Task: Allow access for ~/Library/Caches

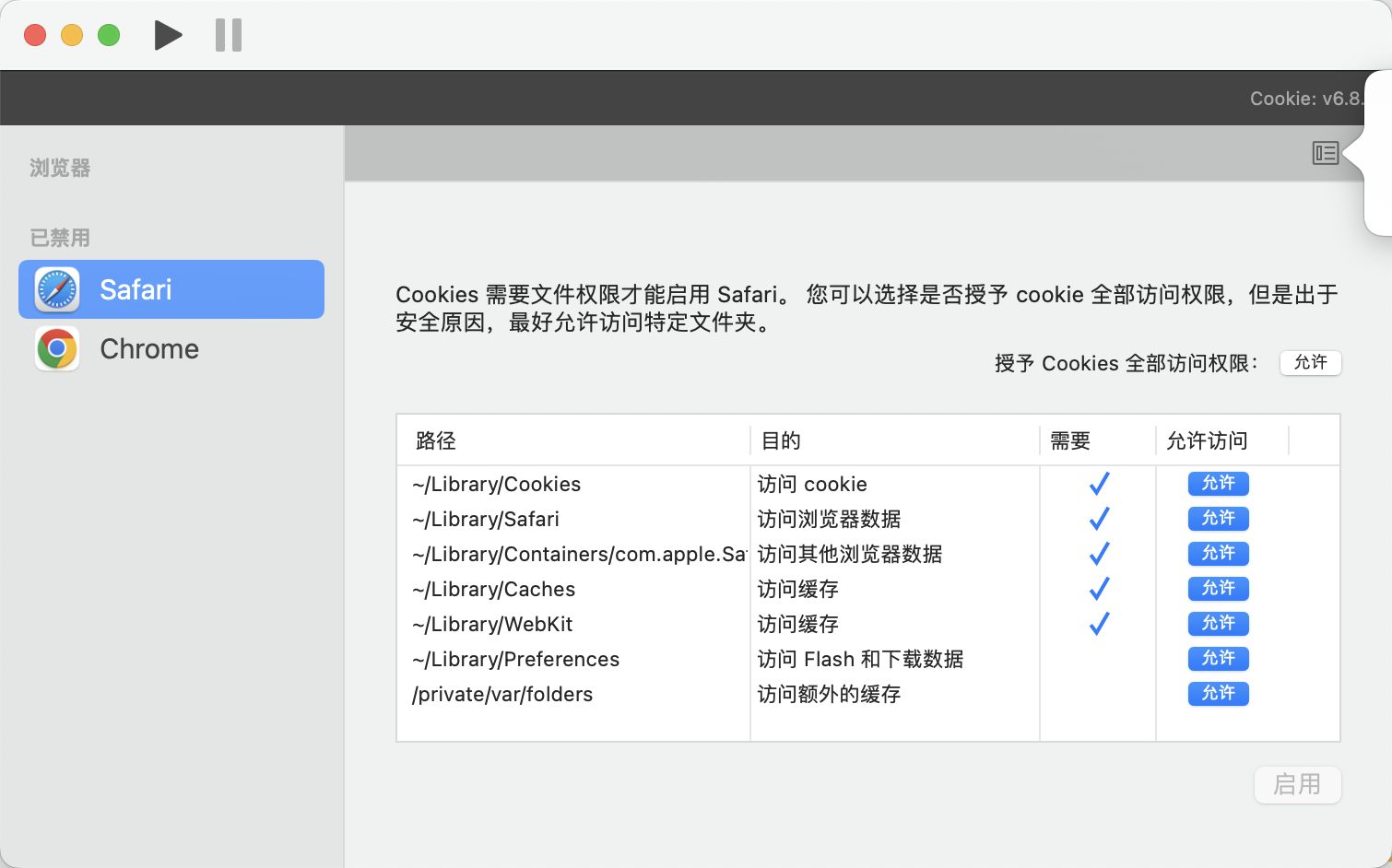Action: pos(1218,589)
